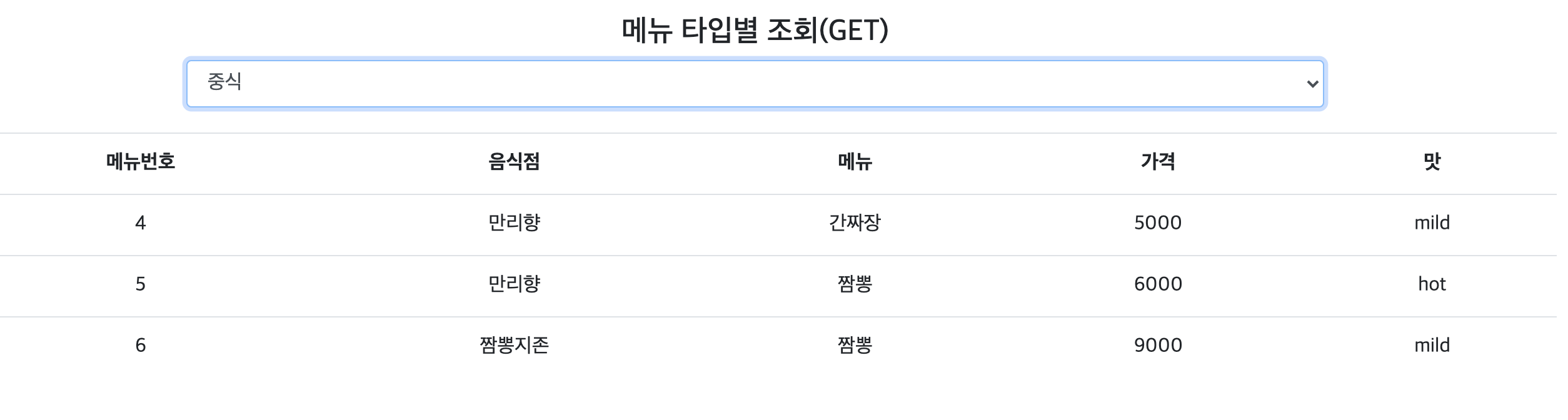The height and width of the screenshot is (420, 1568).
Task: Select menu number 5 cell
Action: click(141, 284)
